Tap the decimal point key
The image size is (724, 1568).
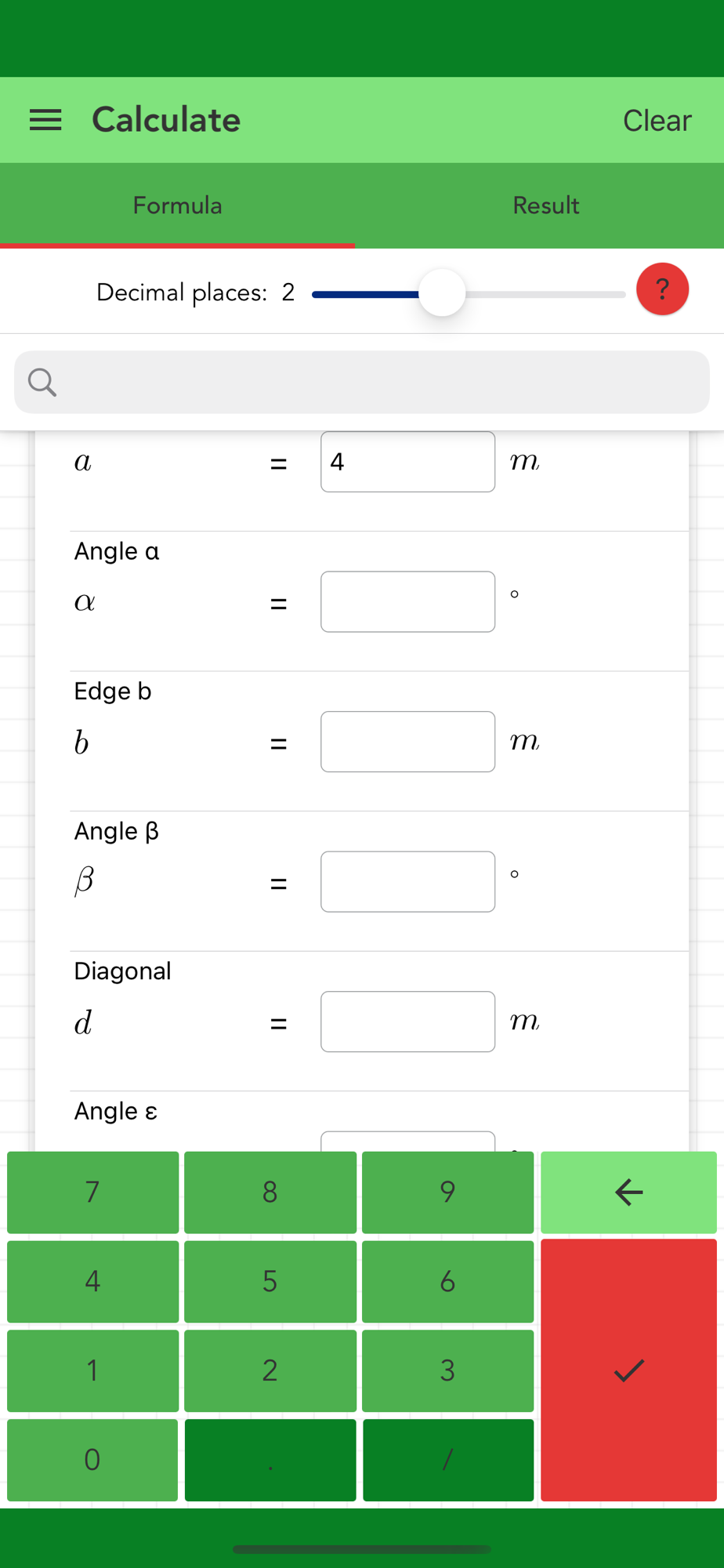pos(270,1460)
